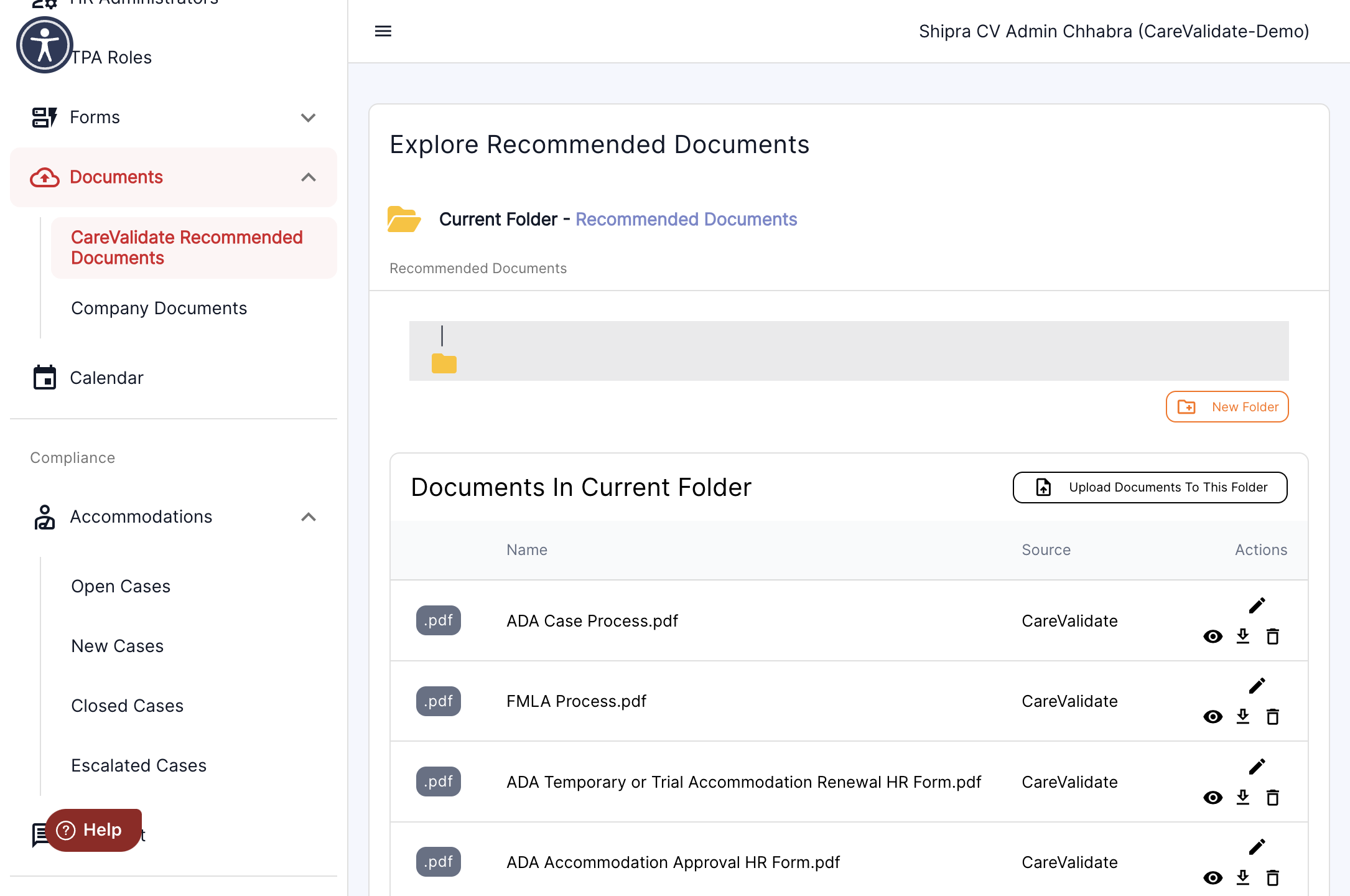View ADA Temporary or Trial Renewal form eye icon

(x=1213, y=798)
